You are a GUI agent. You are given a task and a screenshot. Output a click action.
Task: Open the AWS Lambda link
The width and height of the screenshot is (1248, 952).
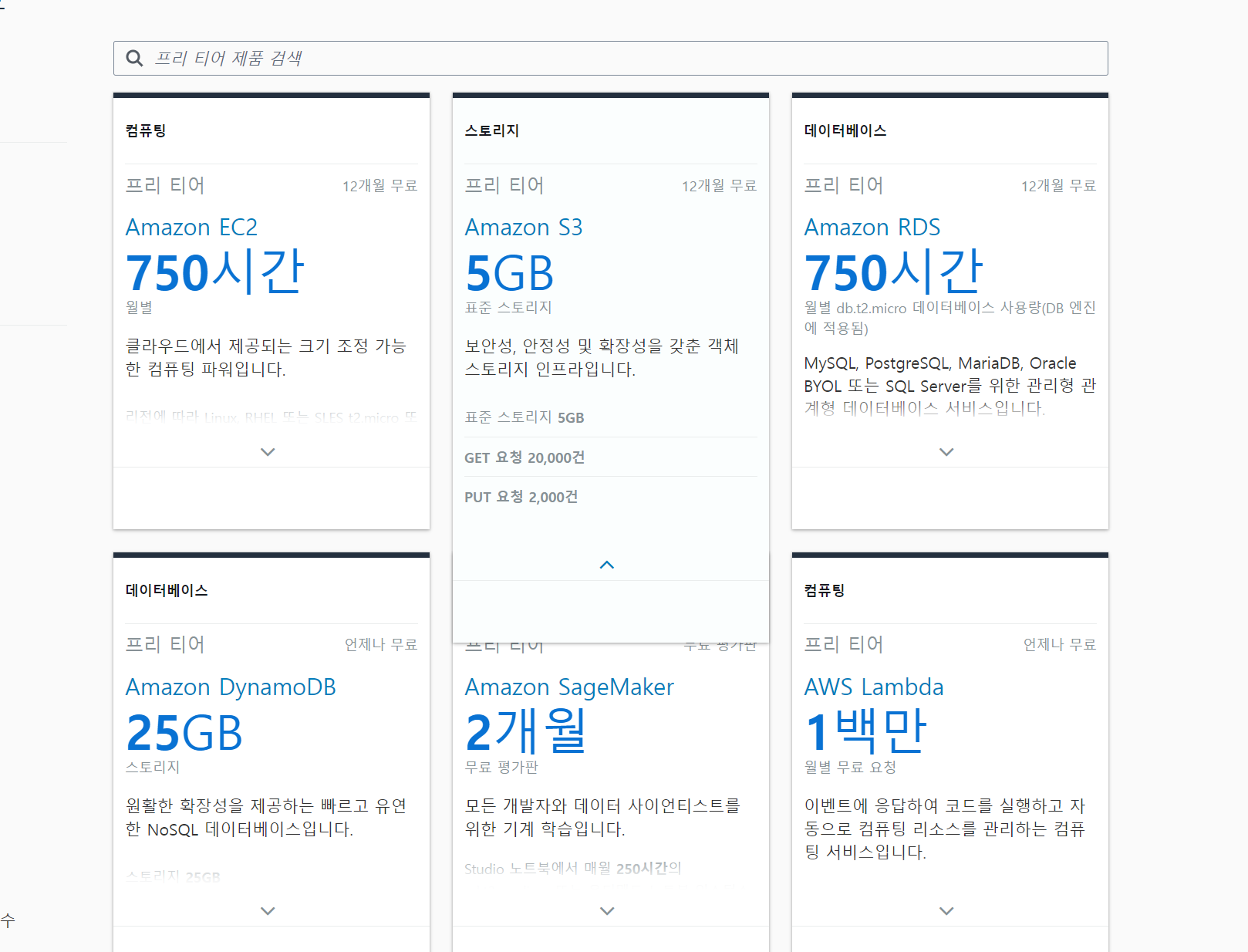(x=874, y=687)
